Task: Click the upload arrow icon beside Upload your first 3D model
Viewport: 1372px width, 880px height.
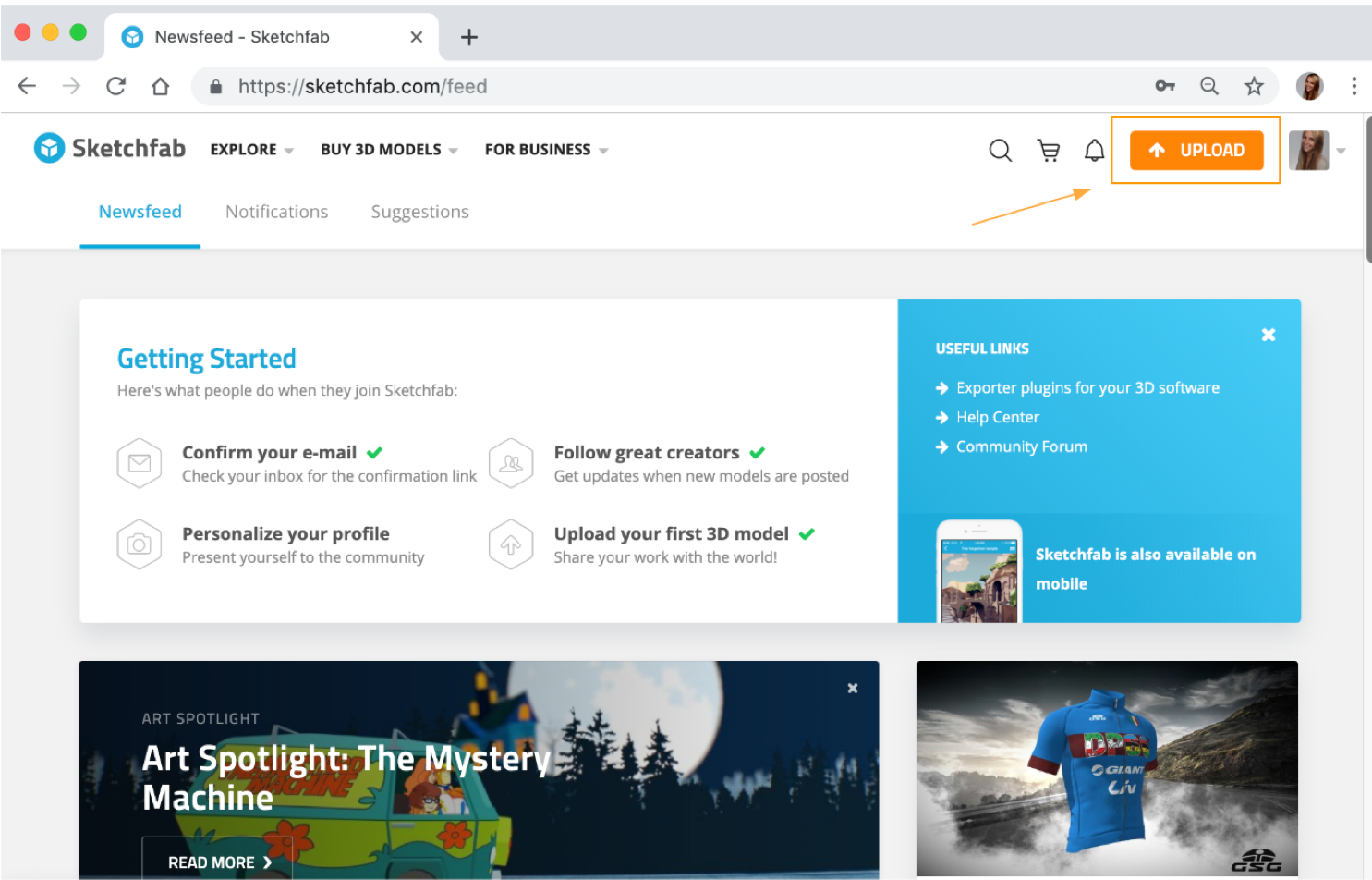Action: click(x=511, y=544)
